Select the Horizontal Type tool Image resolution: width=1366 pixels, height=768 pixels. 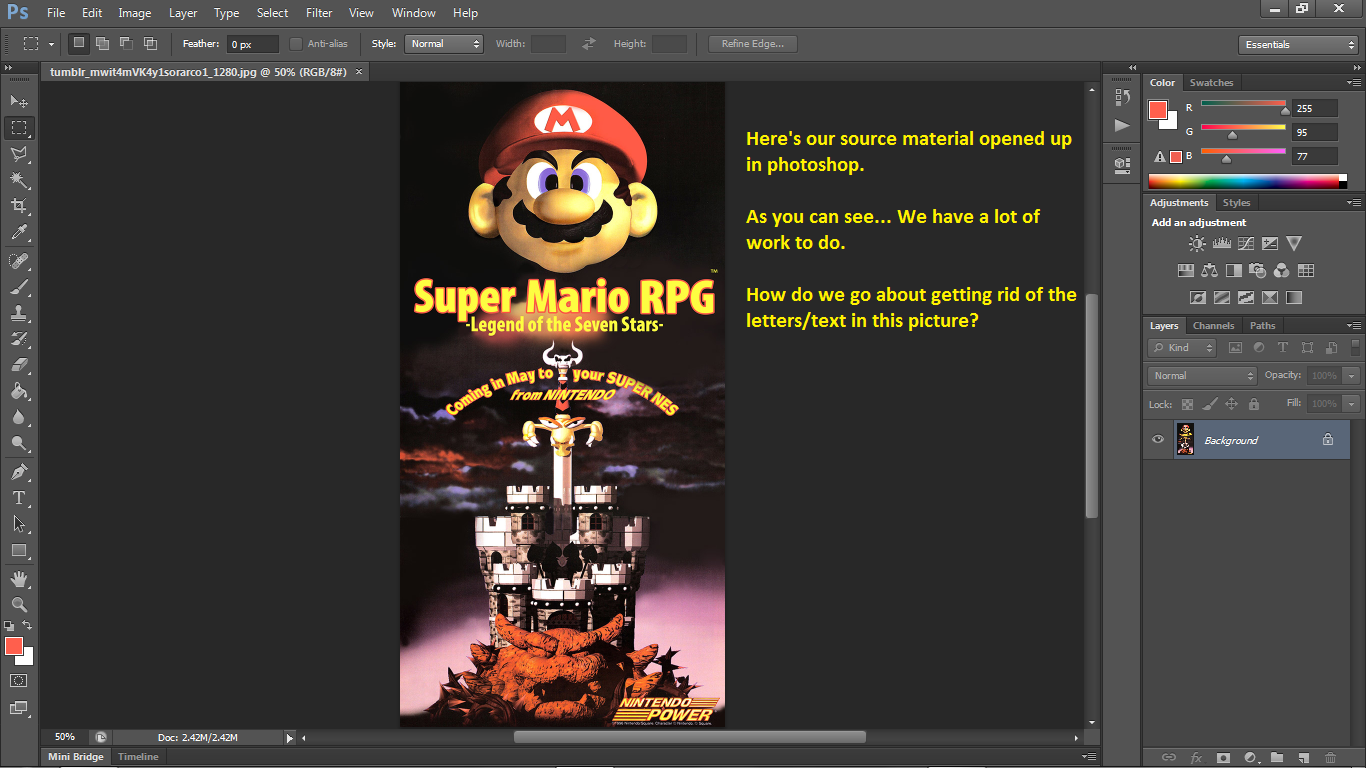click(19, 498)
